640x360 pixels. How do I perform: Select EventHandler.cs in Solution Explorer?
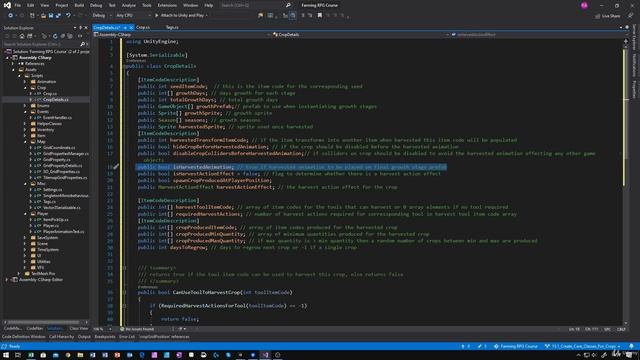(57, 118)
